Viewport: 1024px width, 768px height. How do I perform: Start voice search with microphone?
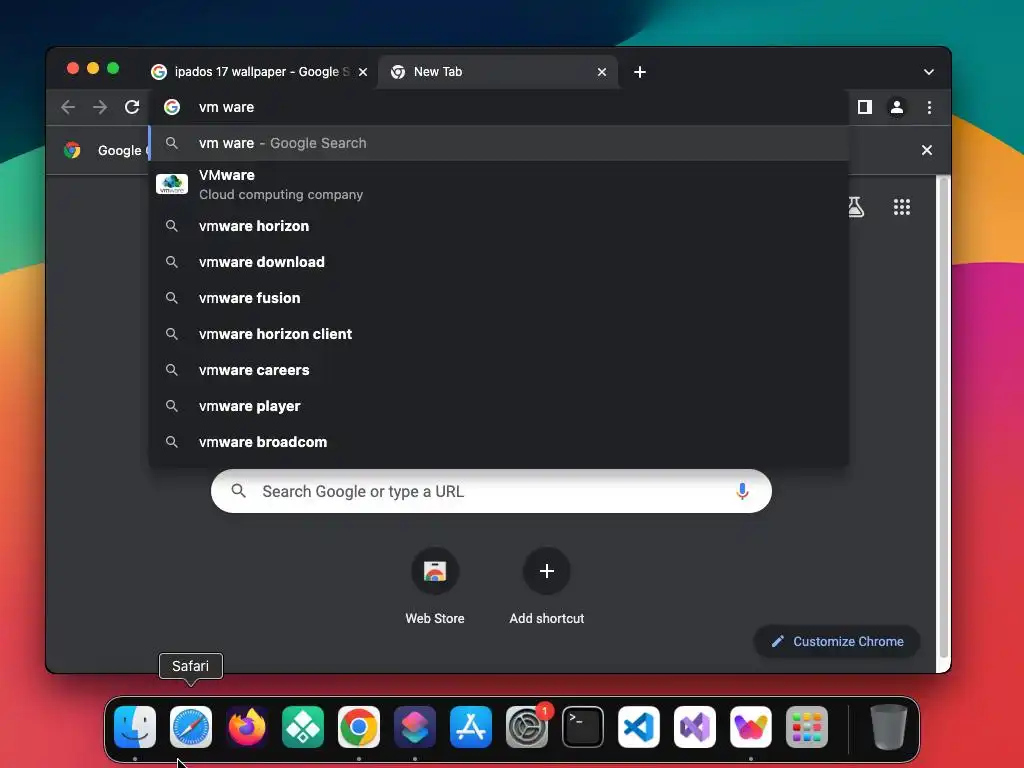(742, 491)
